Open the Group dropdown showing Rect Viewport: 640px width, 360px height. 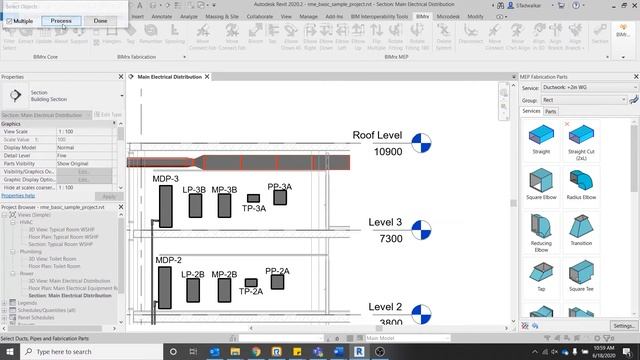(584, 100)
